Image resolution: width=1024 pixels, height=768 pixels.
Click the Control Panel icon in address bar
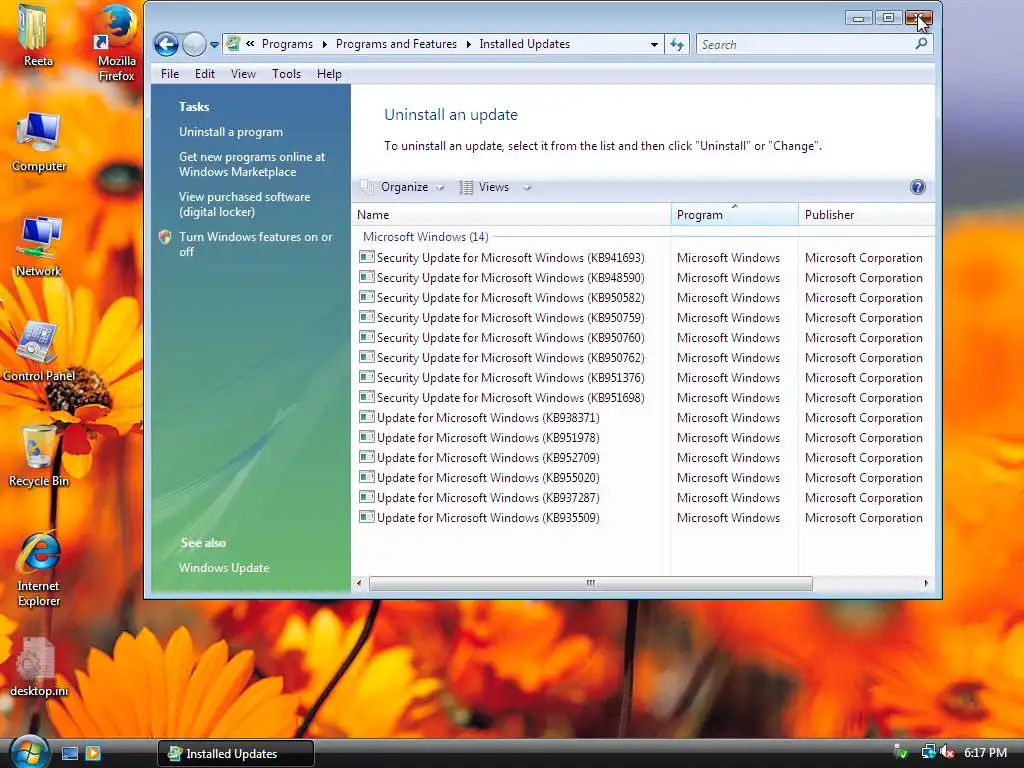pos(232,44)
